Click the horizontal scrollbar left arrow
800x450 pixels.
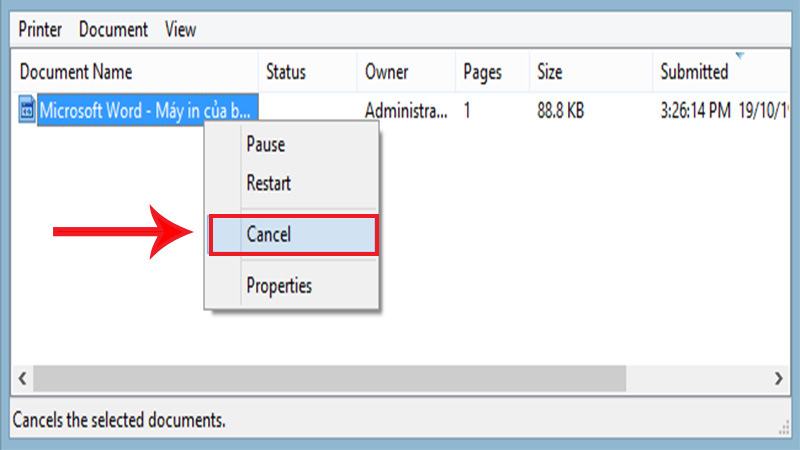22,379
